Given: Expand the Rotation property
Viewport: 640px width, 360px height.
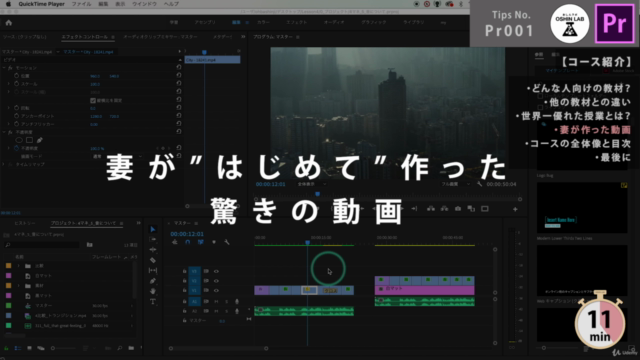Looking at the screenshot, I should click(9, 108).
